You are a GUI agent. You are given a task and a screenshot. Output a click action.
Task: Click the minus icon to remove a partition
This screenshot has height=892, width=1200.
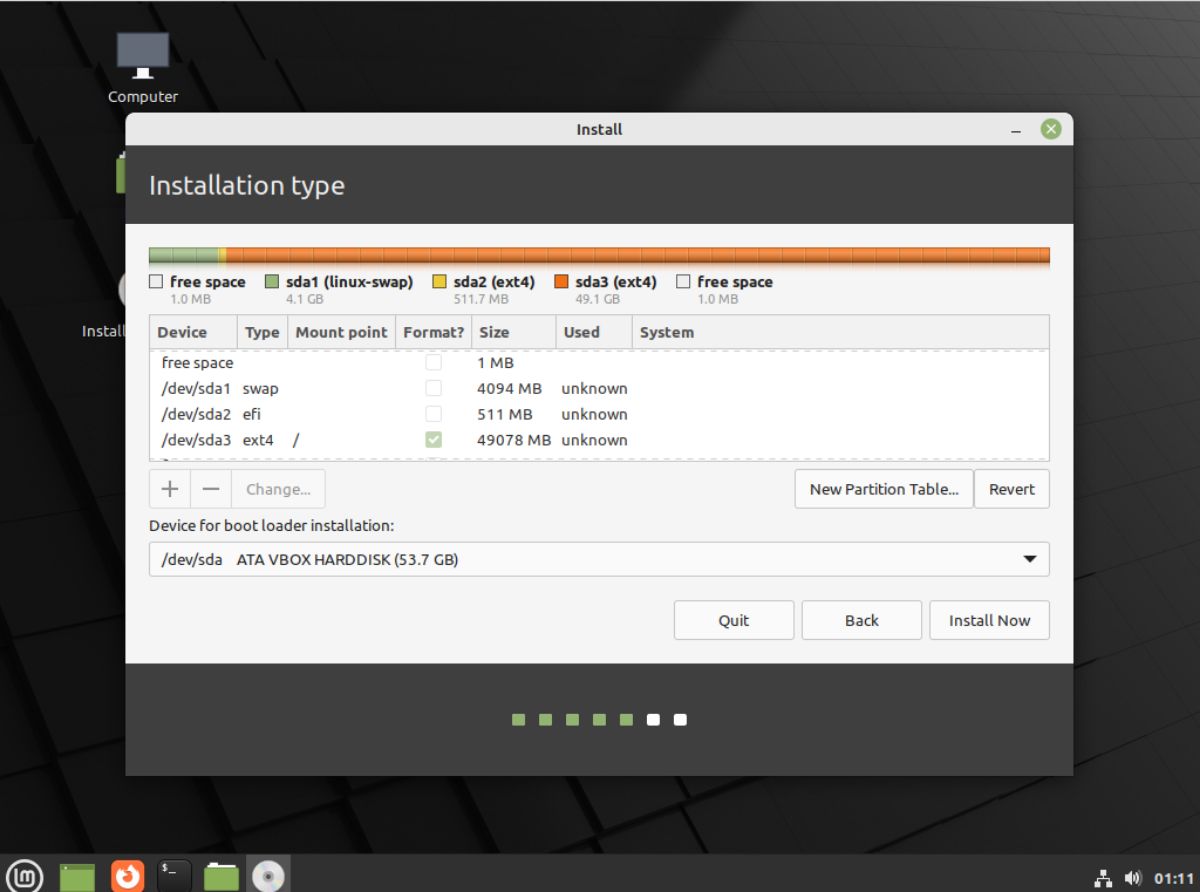[x=210, y=489]
